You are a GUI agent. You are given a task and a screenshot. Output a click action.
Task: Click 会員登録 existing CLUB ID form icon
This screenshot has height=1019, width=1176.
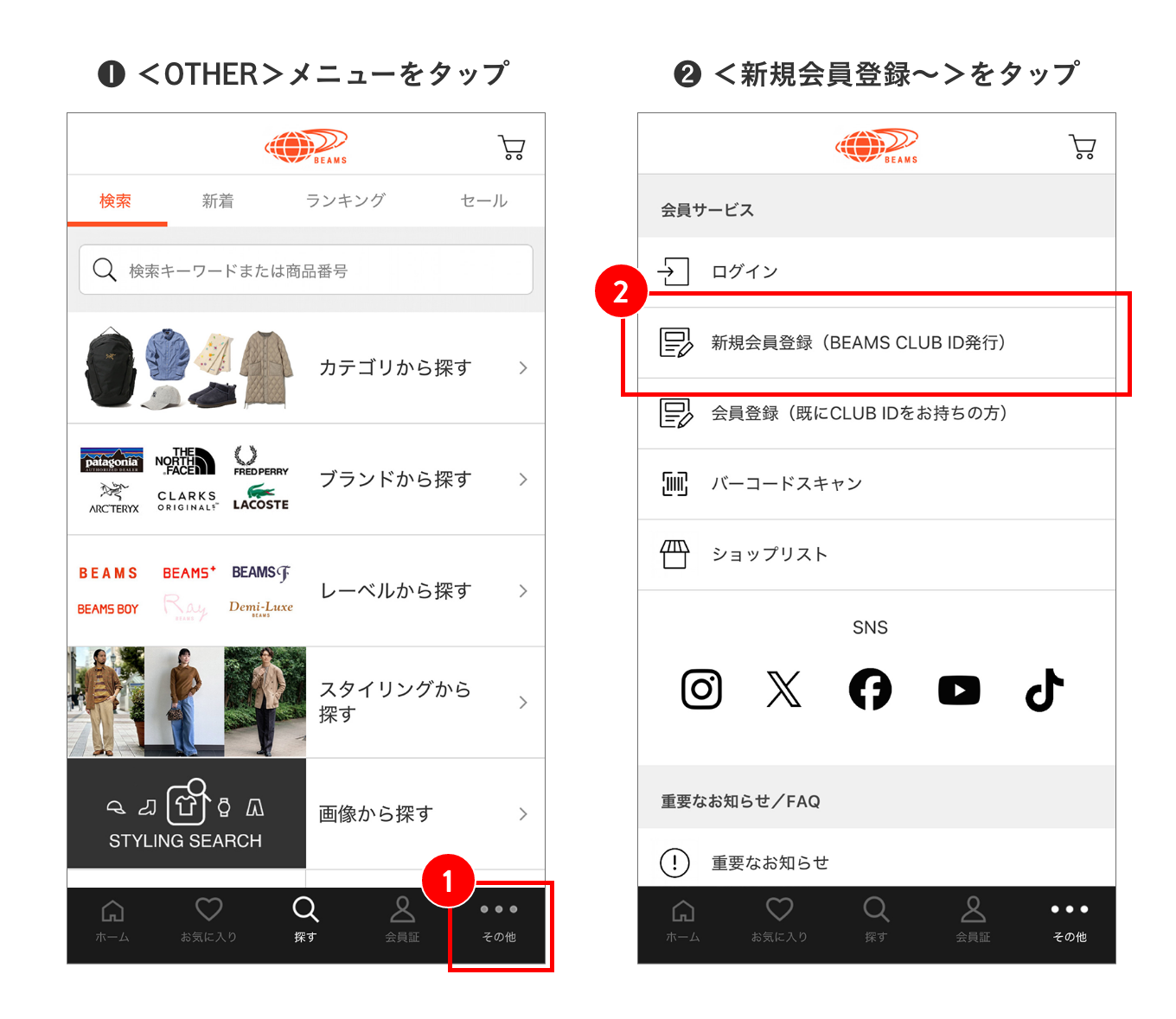click(x=676, y=413)
